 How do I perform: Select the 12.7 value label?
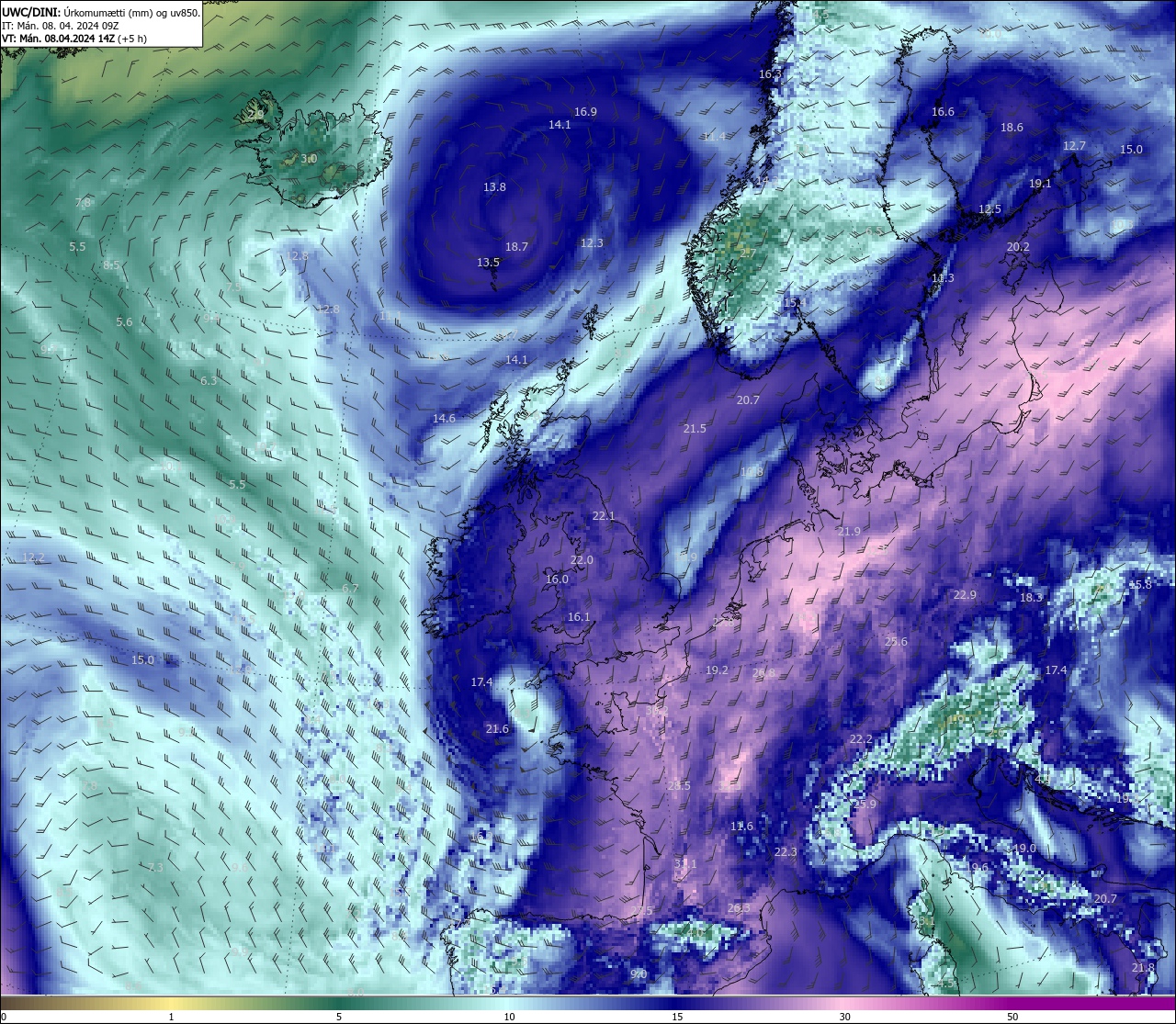tap(1074, 146)
